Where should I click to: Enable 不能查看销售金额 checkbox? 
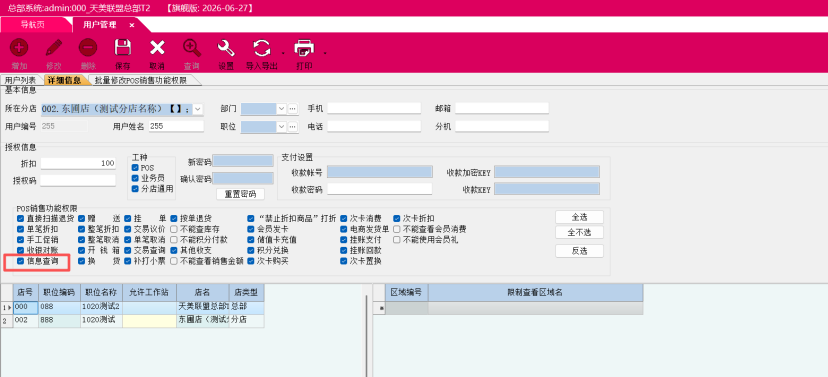174,261
